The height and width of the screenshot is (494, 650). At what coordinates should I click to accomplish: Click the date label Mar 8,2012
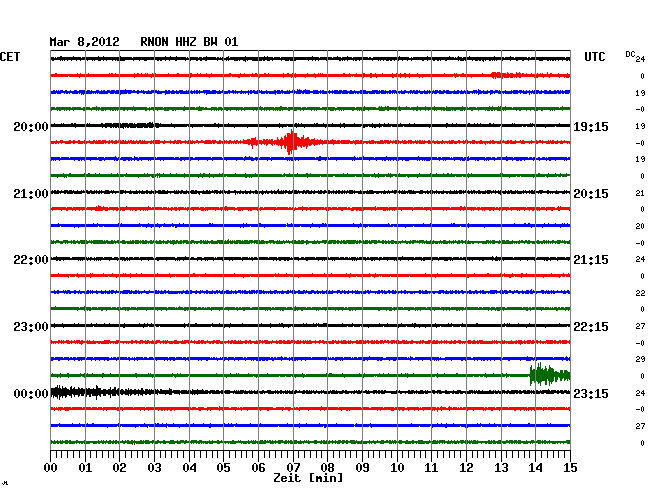pos(84,42)
